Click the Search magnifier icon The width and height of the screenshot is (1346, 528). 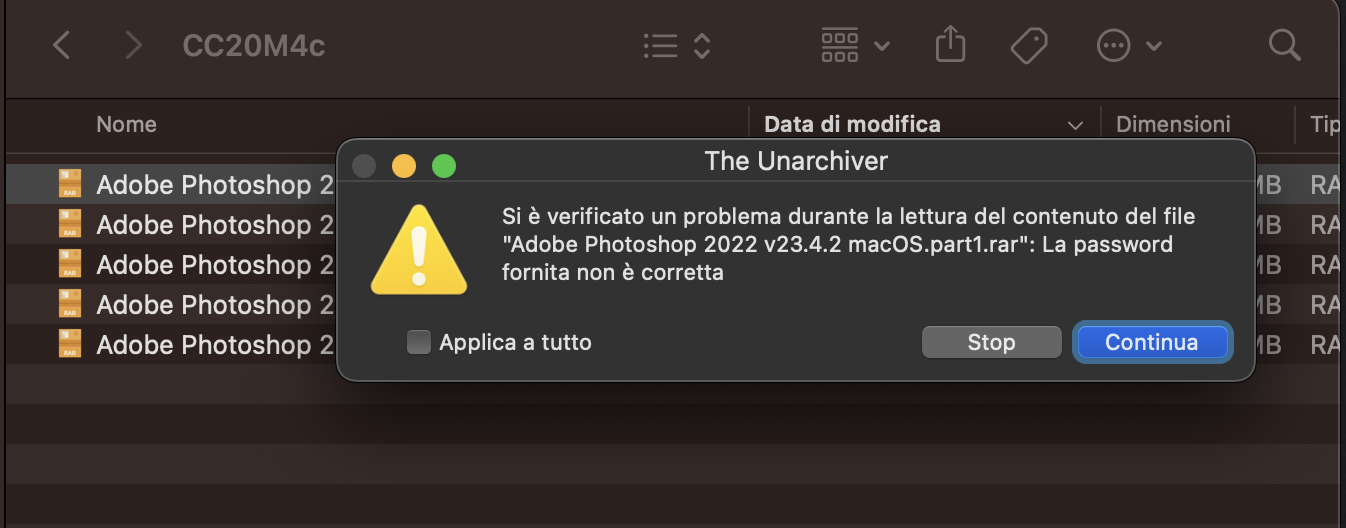pos(1284,44)
